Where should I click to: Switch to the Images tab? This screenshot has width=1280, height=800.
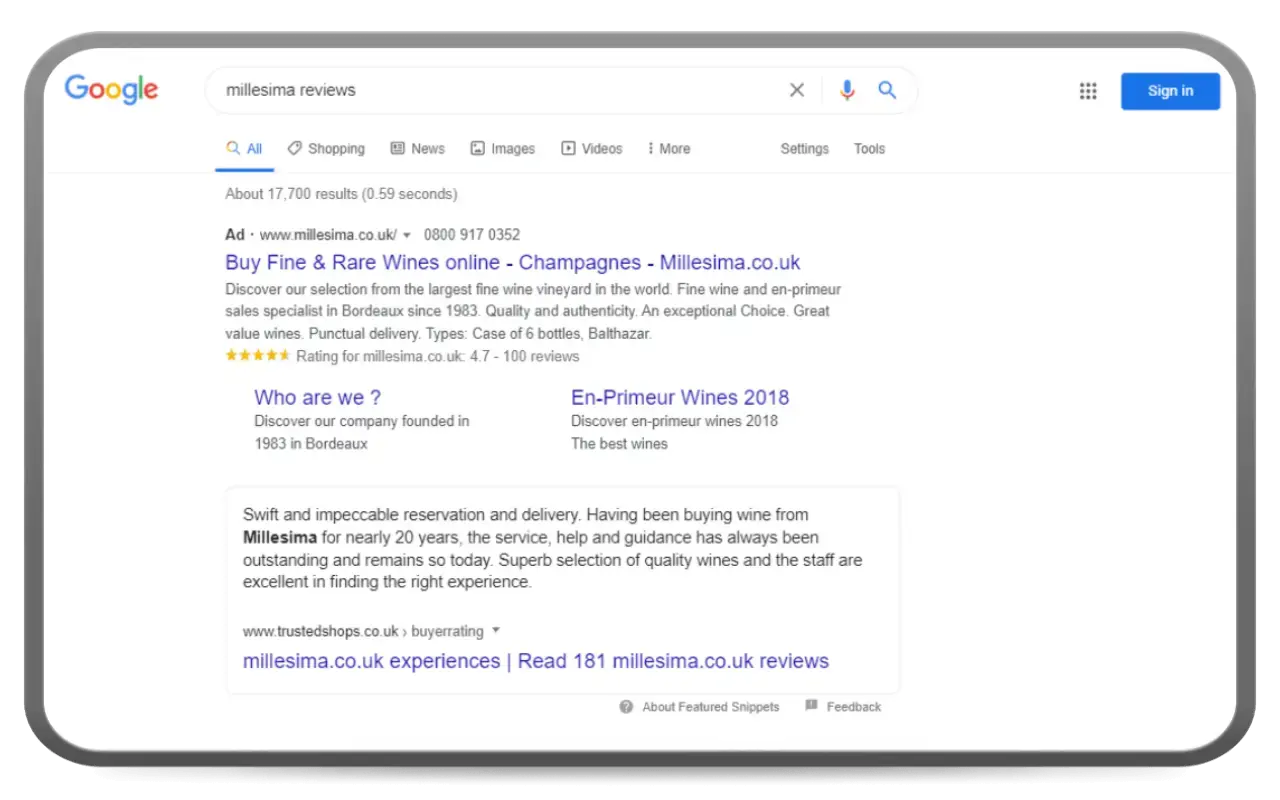(503, 149)
